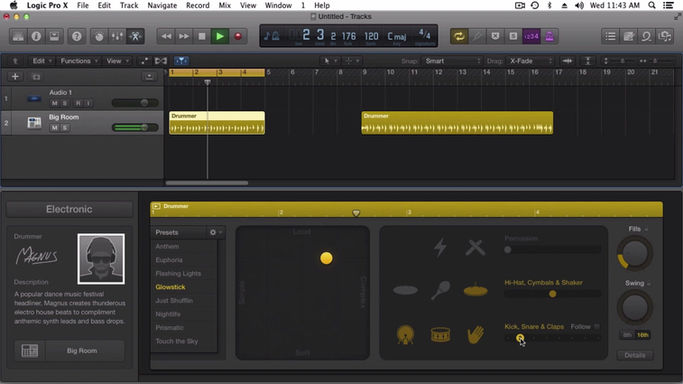Start recording with the red record button
Image resolution: width=683 pixels, height=384 pixels.
[x=238, y=36]
